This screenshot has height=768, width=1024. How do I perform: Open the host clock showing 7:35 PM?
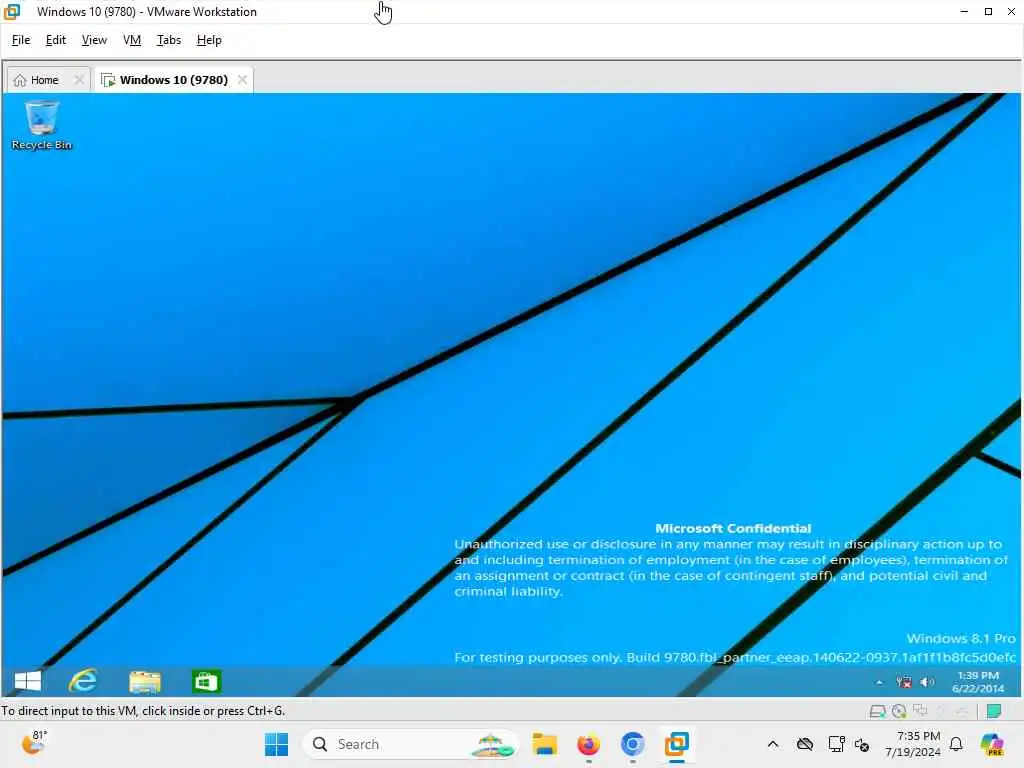(x=913, y=744)
